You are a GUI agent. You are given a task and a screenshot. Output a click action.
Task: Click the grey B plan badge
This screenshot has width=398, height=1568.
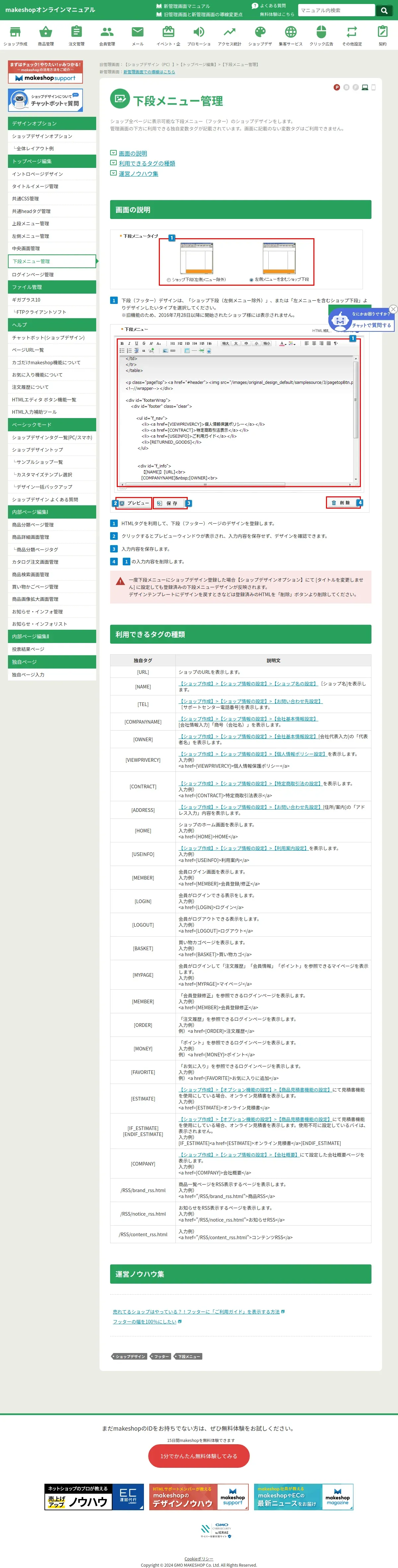tap(346, 88)
